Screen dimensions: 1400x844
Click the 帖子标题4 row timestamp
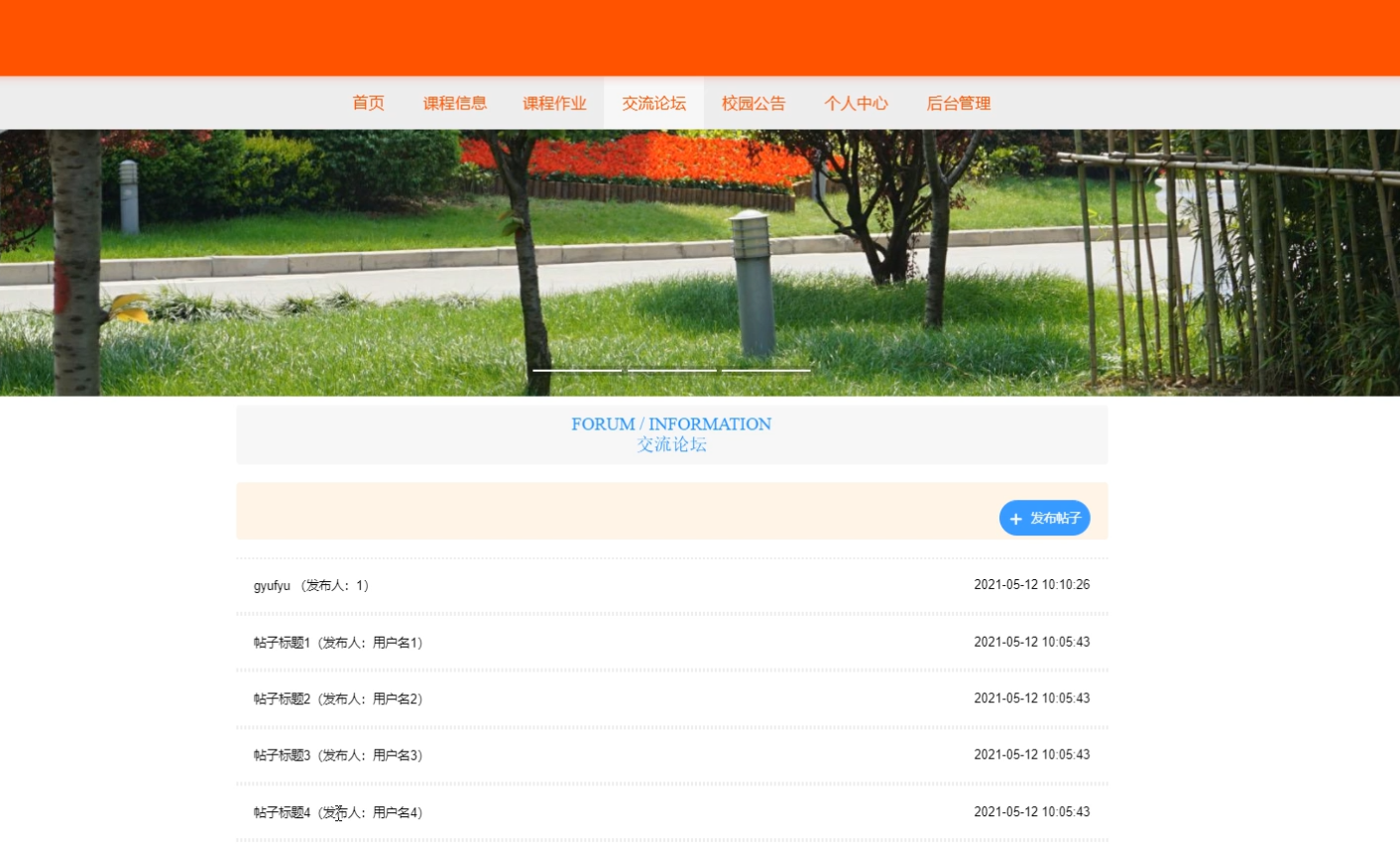[x=1031, y=812]
